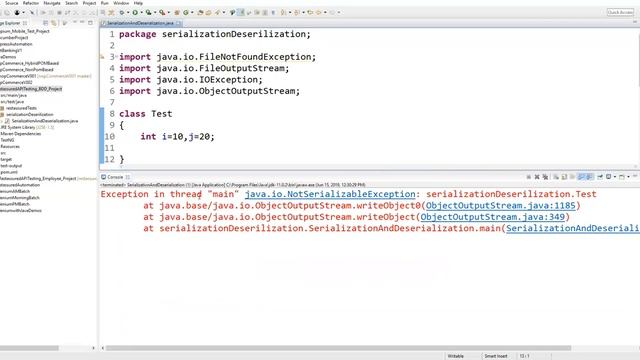Click the Package Explorer horizontal scrollbar
Image resolution: width=640 pixels, height=360 pixels.
point(29,348)
